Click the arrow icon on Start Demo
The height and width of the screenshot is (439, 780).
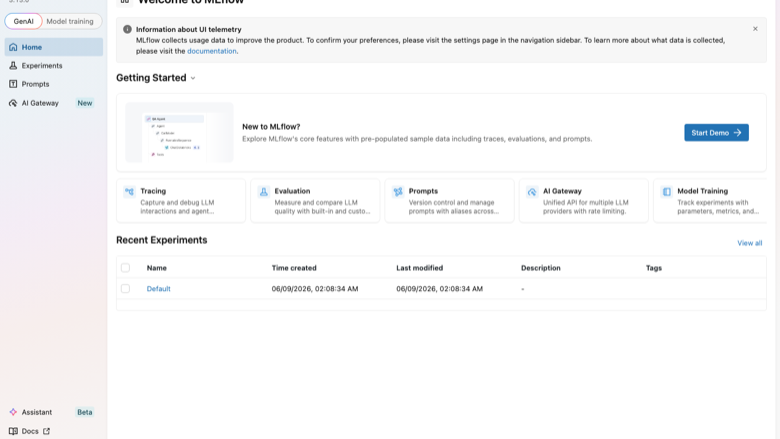pos(738,133)
